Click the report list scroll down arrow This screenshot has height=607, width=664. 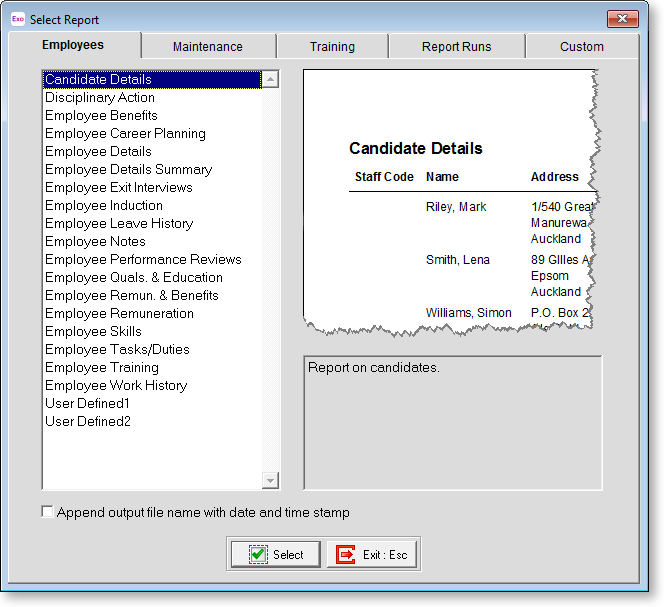click(271, 480)
